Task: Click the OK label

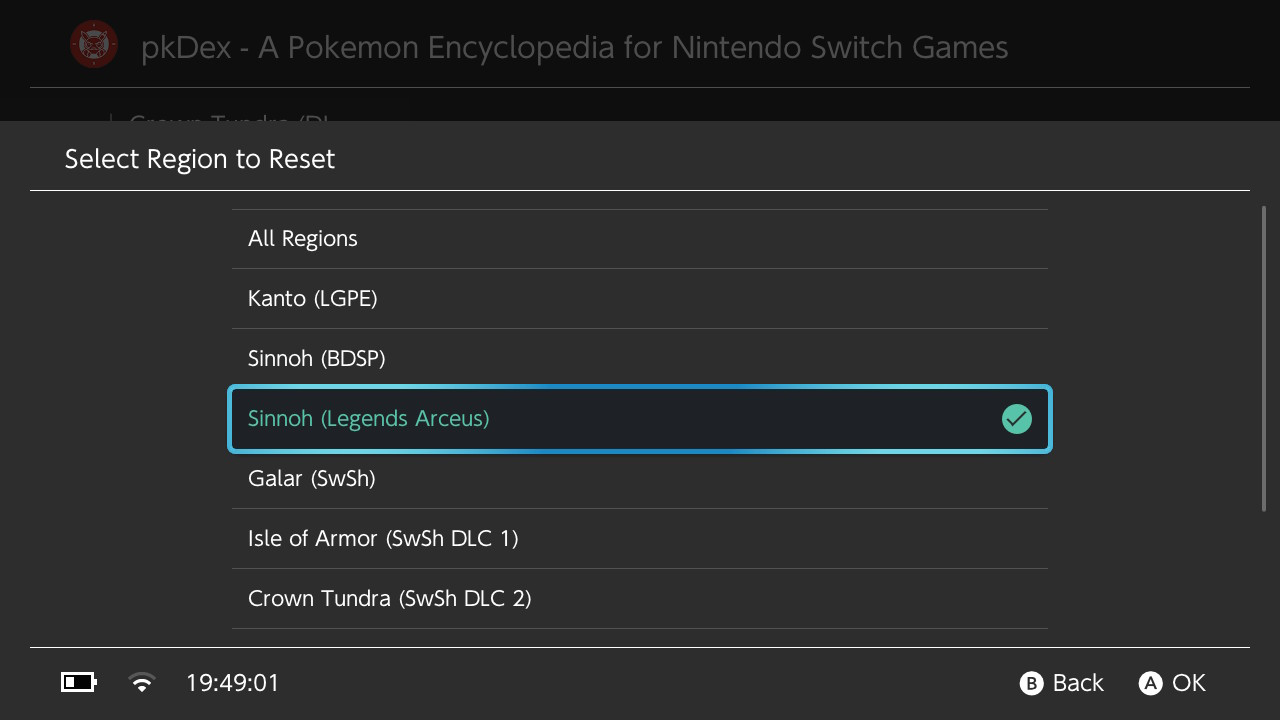Action: point(1189,683)
